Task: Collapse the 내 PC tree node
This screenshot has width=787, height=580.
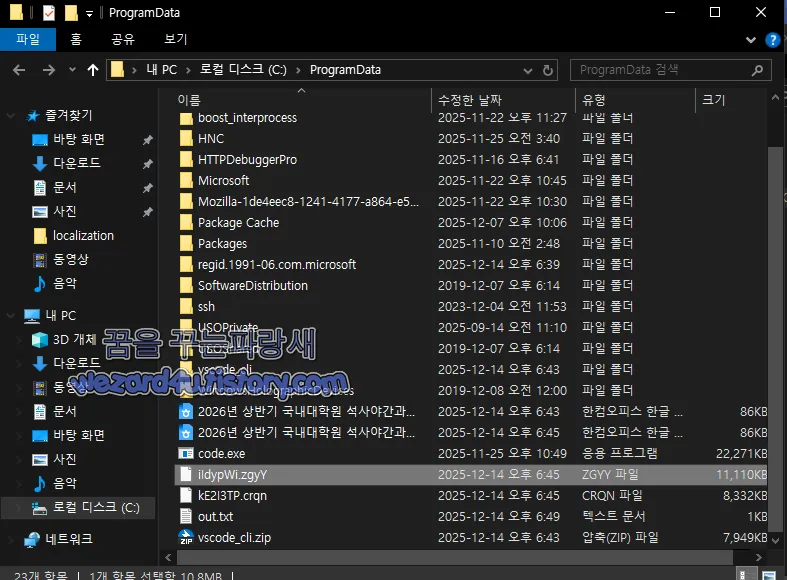Action: (x=10, y=316)
